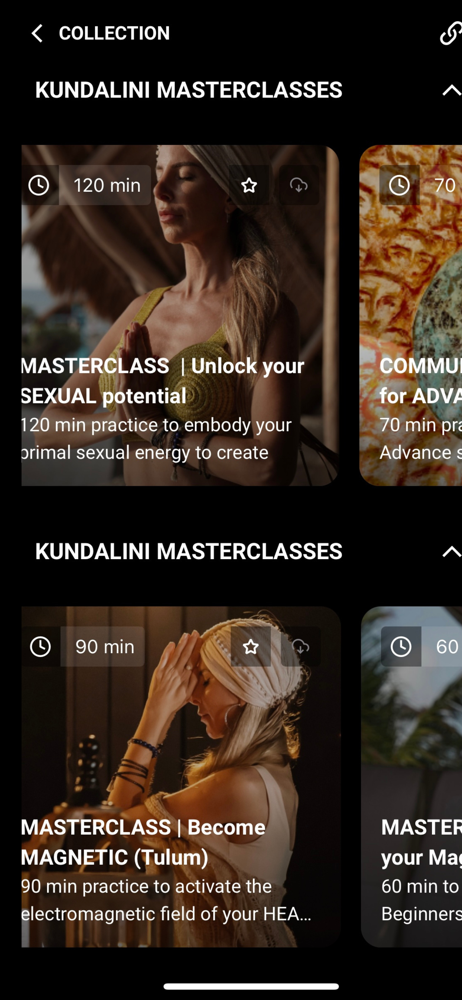Open MASTERCLASS | Unlock your SEXUAL potential title
Image resolution: width=462 pixels, height=1000 pixels.
163,381
